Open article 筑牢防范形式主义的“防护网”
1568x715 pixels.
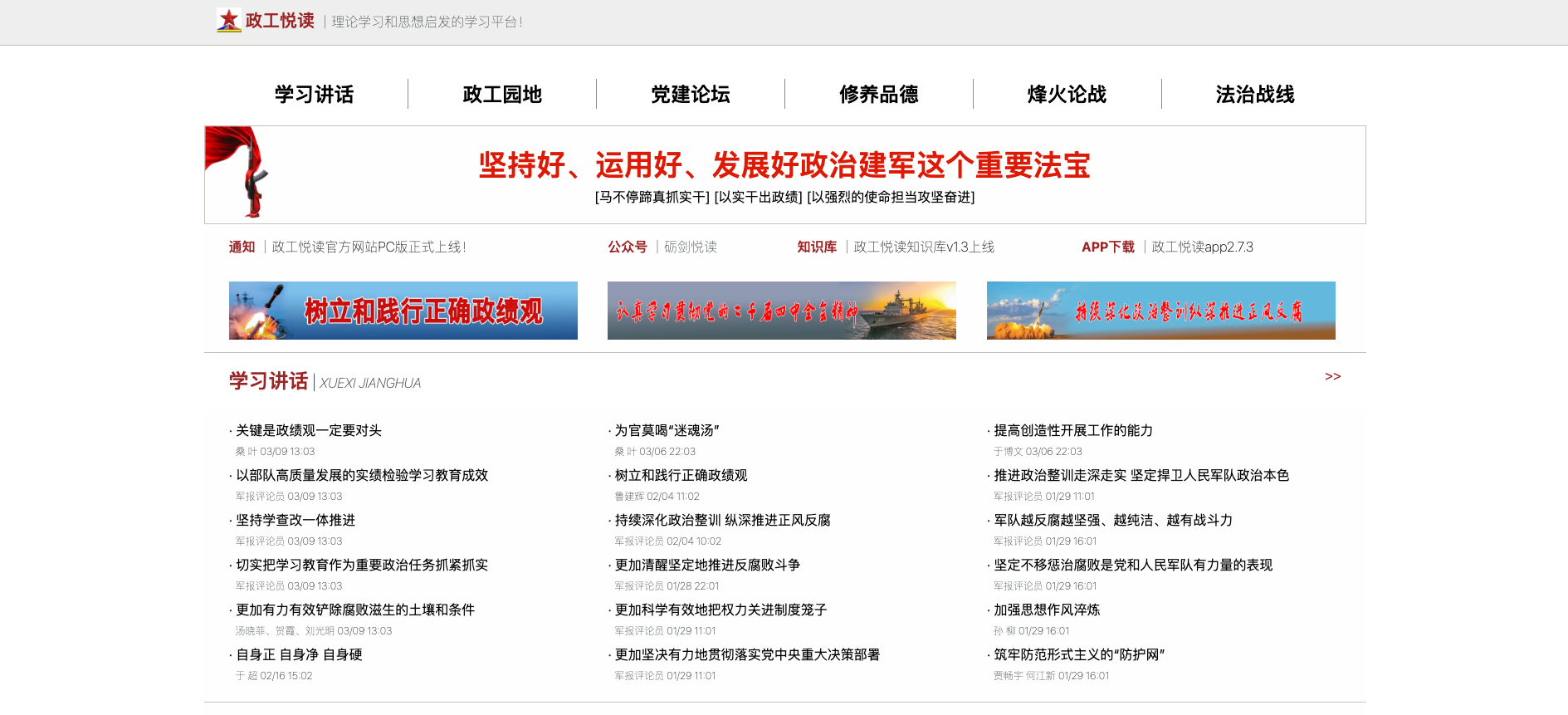click(1079, 655)
